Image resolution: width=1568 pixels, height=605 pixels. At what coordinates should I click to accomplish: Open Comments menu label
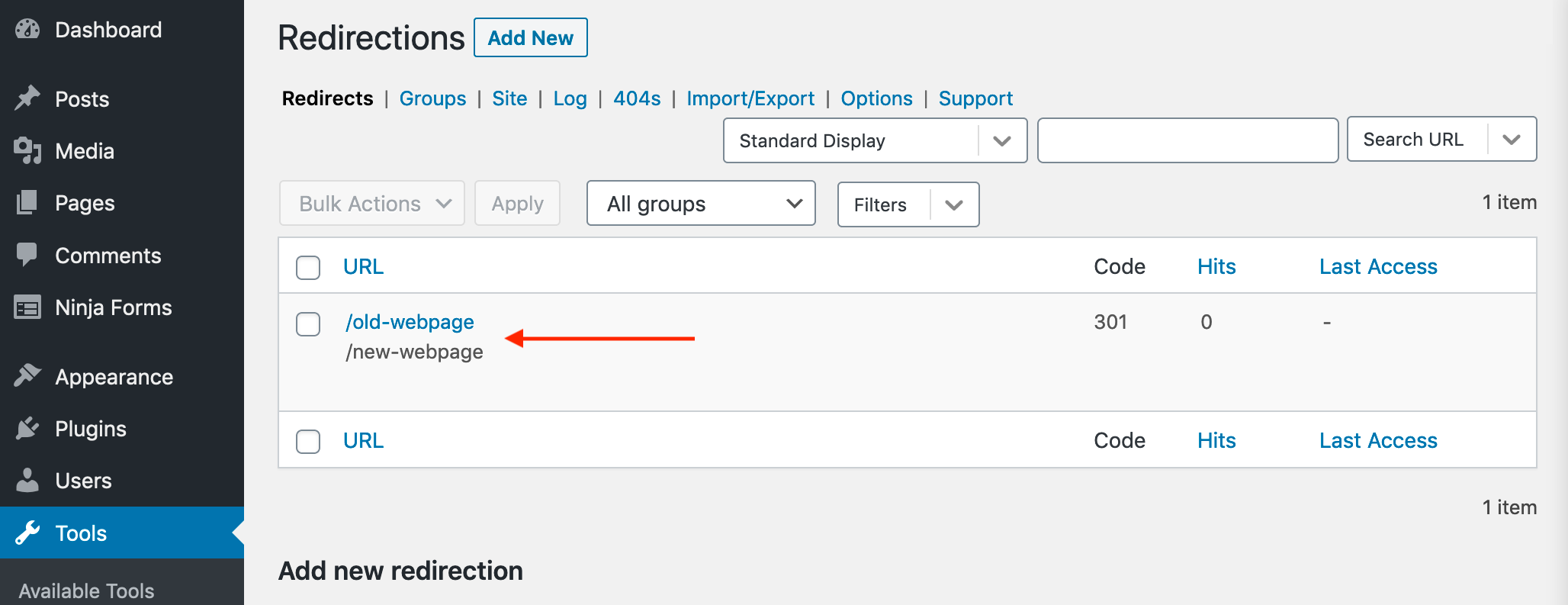pos(108,256)
